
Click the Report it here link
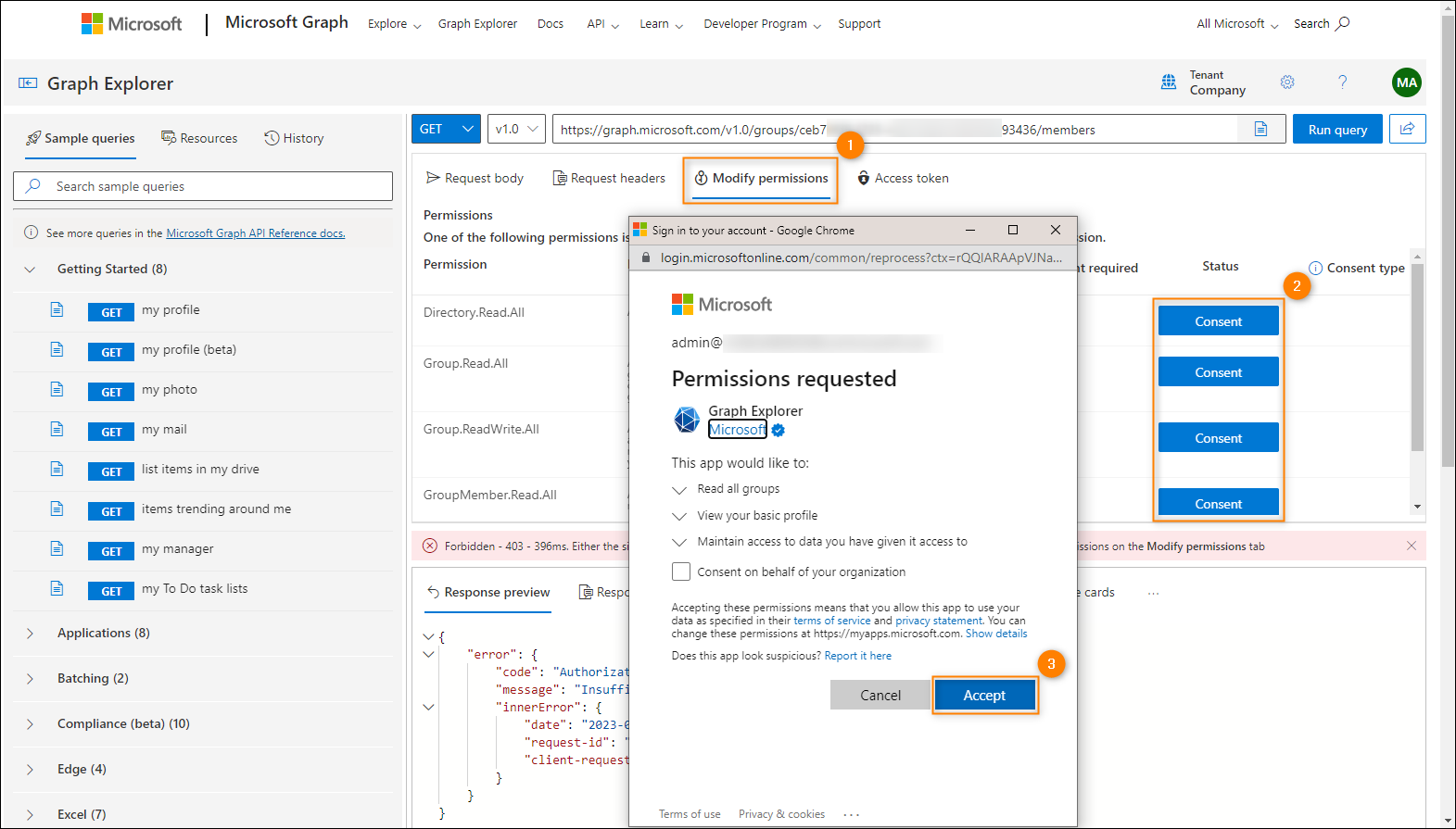tap(858, 656)
